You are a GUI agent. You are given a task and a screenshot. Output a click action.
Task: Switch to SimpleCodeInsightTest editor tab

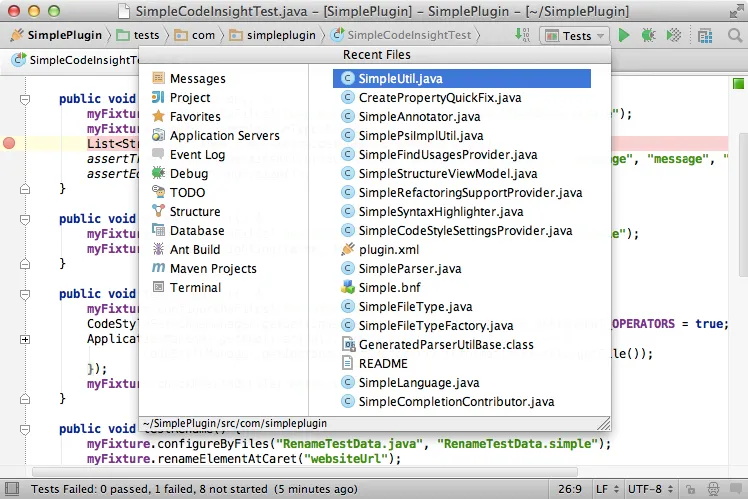click(76, 60)
